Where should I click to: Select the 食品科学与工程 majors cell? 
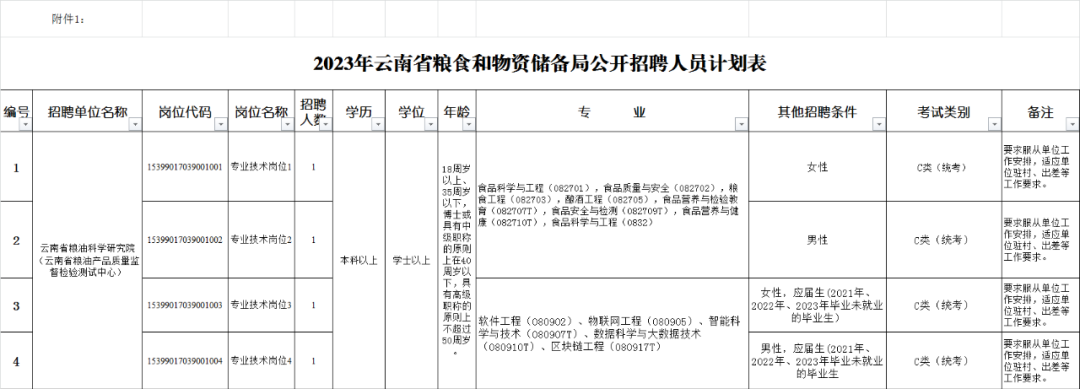[x=612, y=204]
